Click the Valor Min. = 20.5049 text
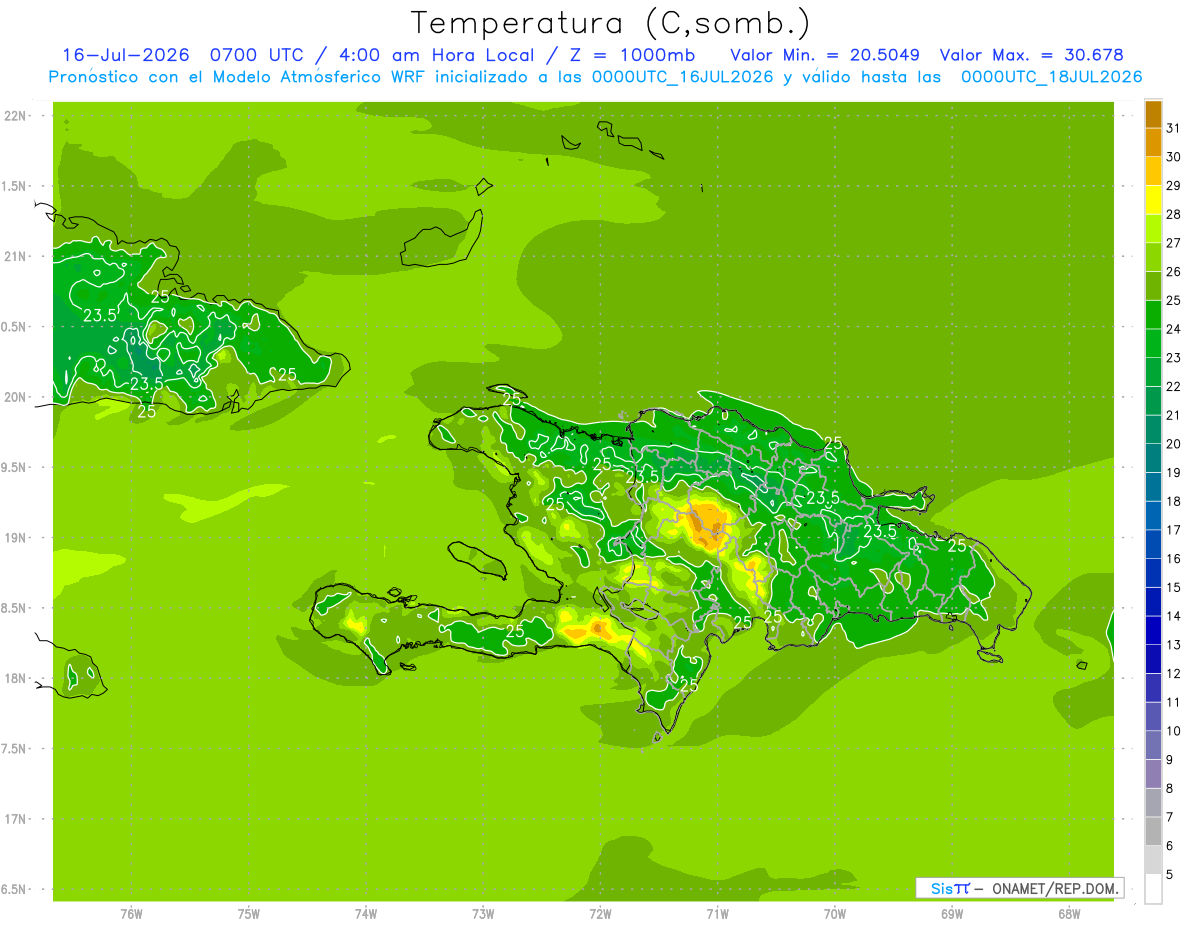Viewport: 1200px width, 927px height. point(825,54)
